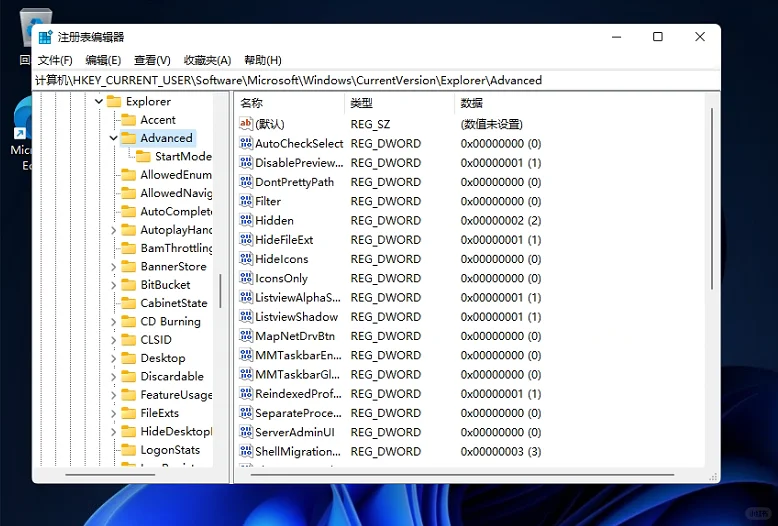
Task: Click the DontPrettyPath DWORD icon
Action: tap(246, 182)
